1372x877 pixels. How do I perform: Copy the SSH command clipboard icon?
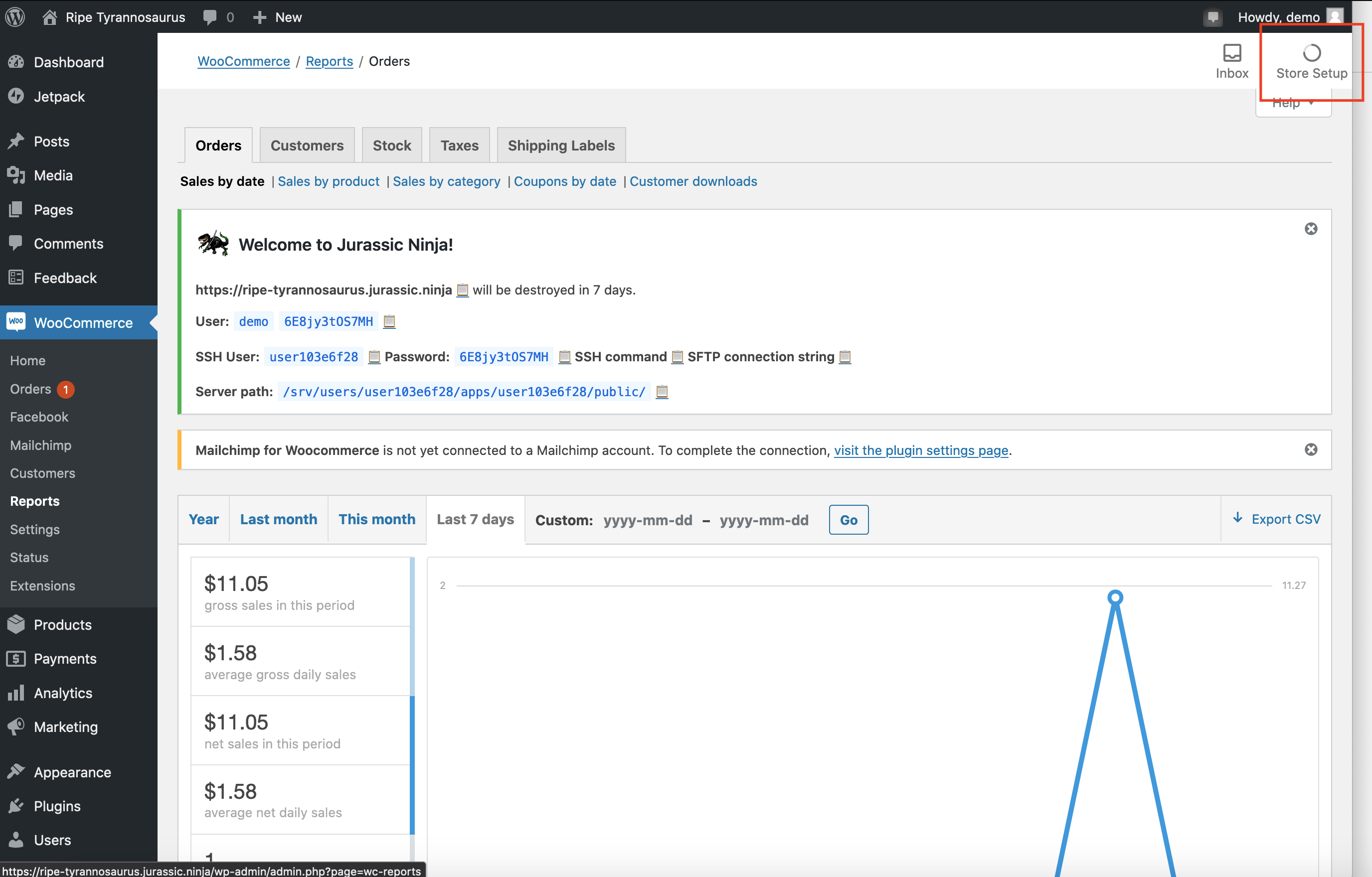[x=678, y=357]
